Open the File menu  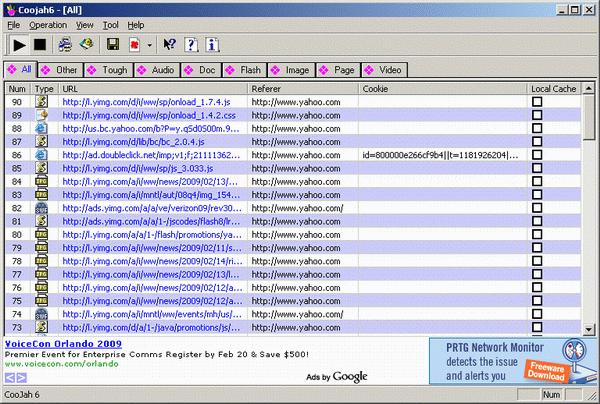tap(13, 25)
